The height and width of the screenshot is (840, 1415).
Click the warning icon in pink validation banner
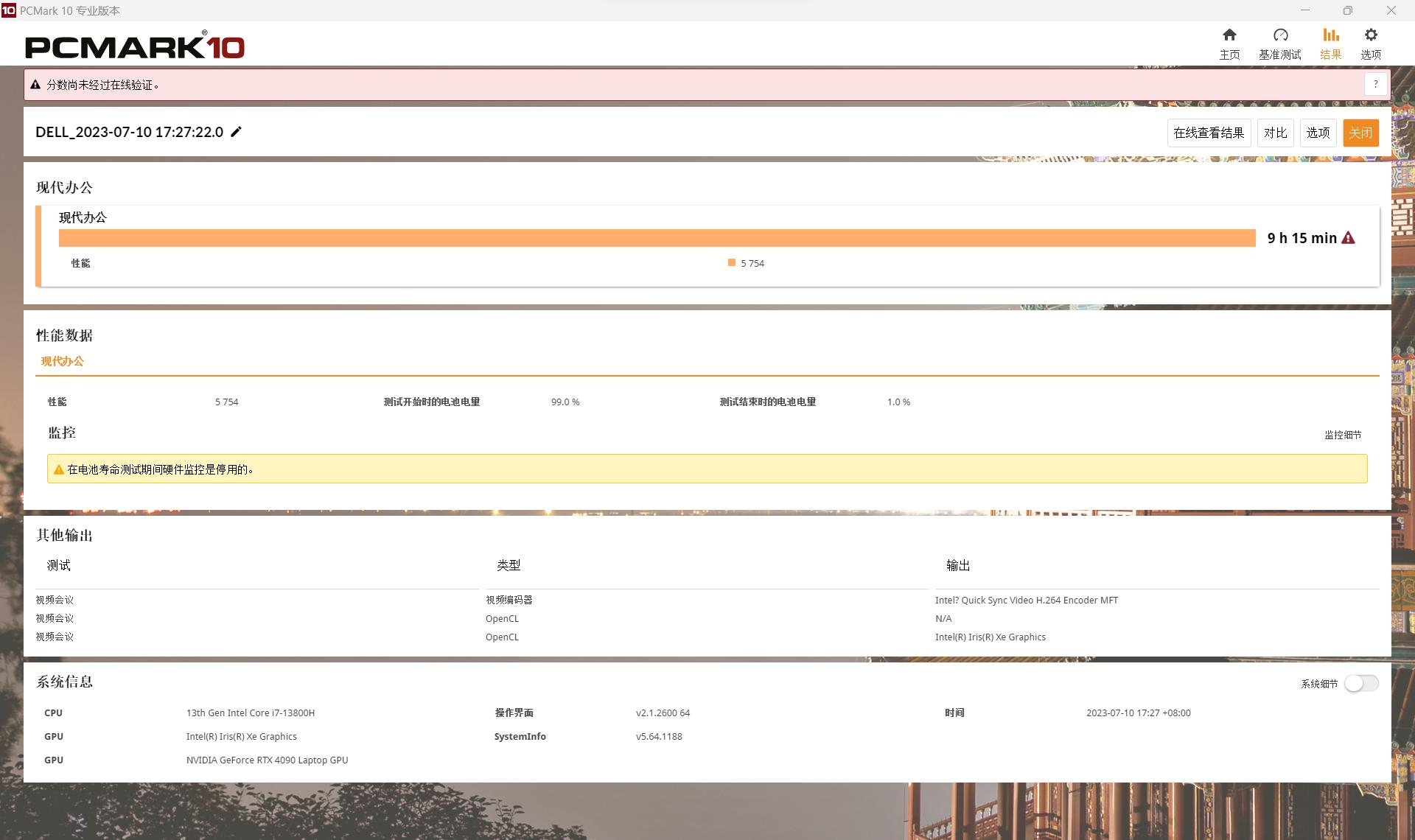(x=35, y=85)
